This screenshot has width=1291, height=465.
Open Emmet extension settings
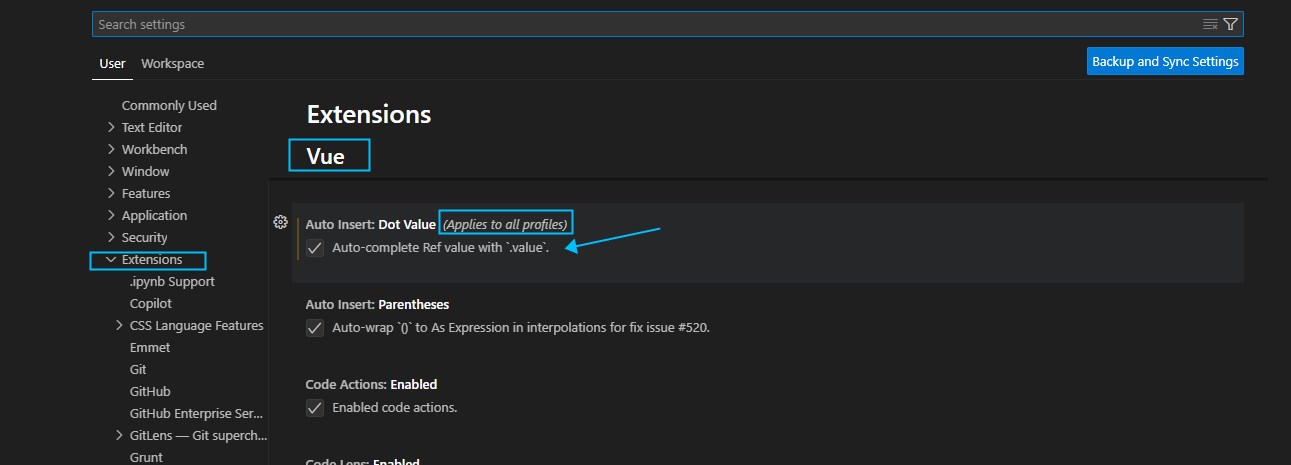click(150, 348)
